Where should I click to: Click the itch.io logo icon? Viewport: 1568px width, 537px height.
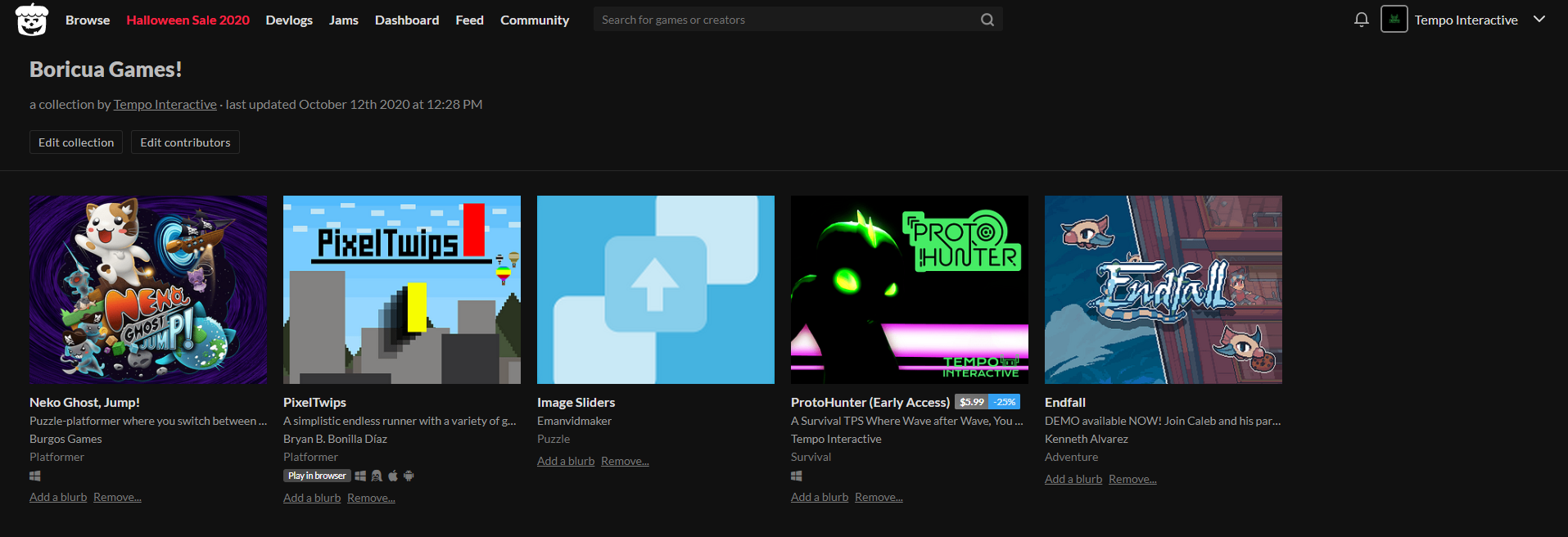[x=32, y=20]
